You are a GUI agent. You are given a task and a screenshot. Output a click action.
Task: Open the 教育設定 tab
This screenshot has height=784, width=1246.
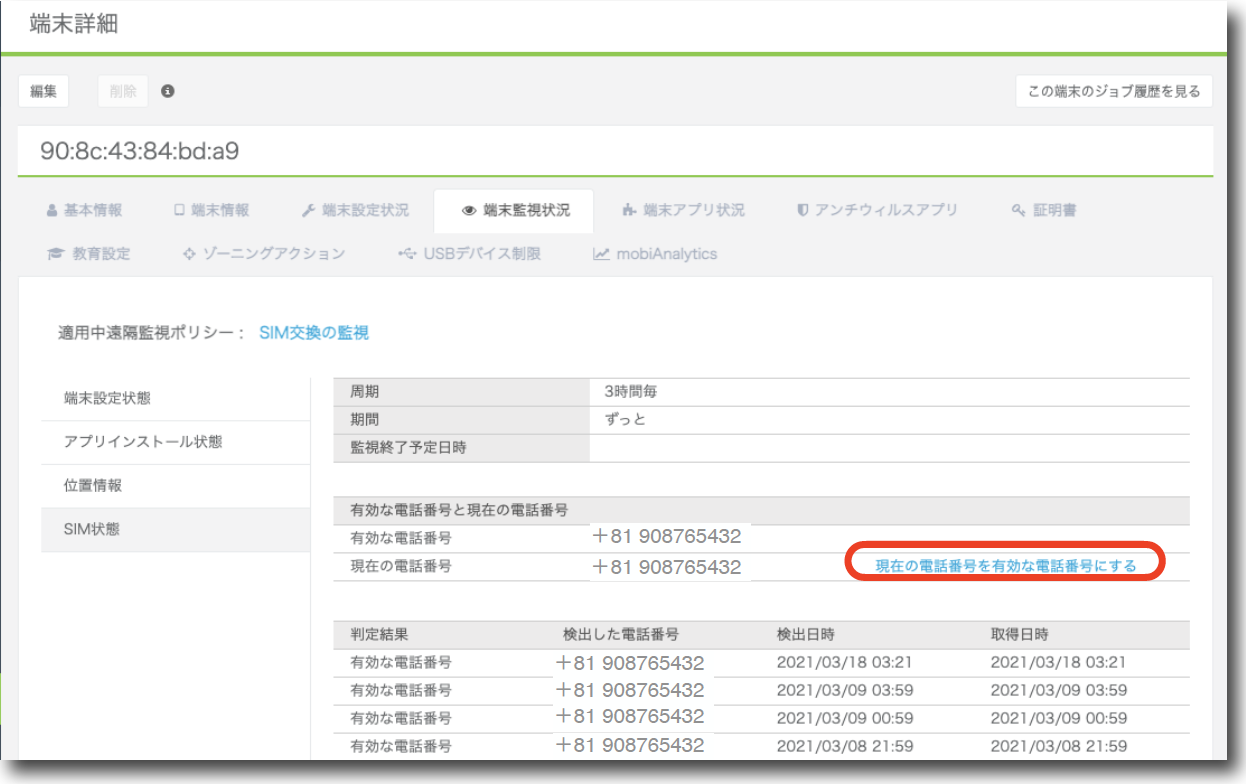click(x=89, y=254)
